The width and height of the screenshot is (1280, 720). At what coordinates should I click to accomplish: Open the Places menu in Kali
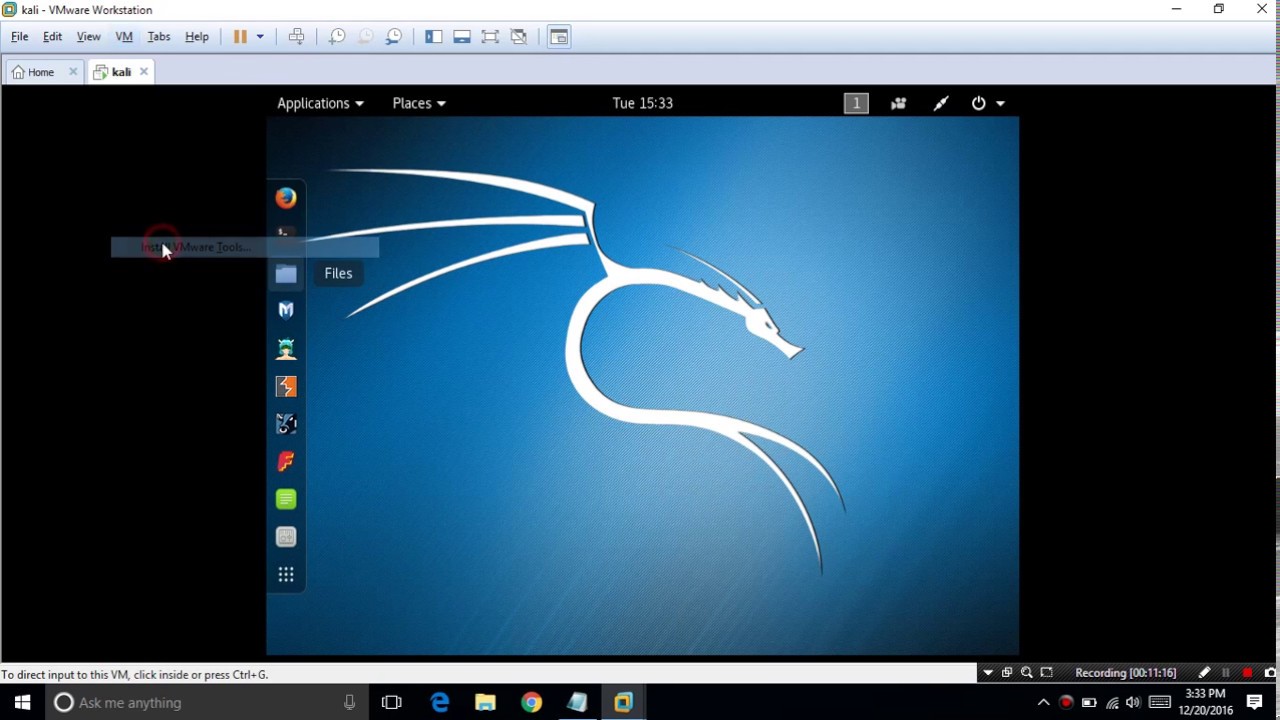click(419, 103)
